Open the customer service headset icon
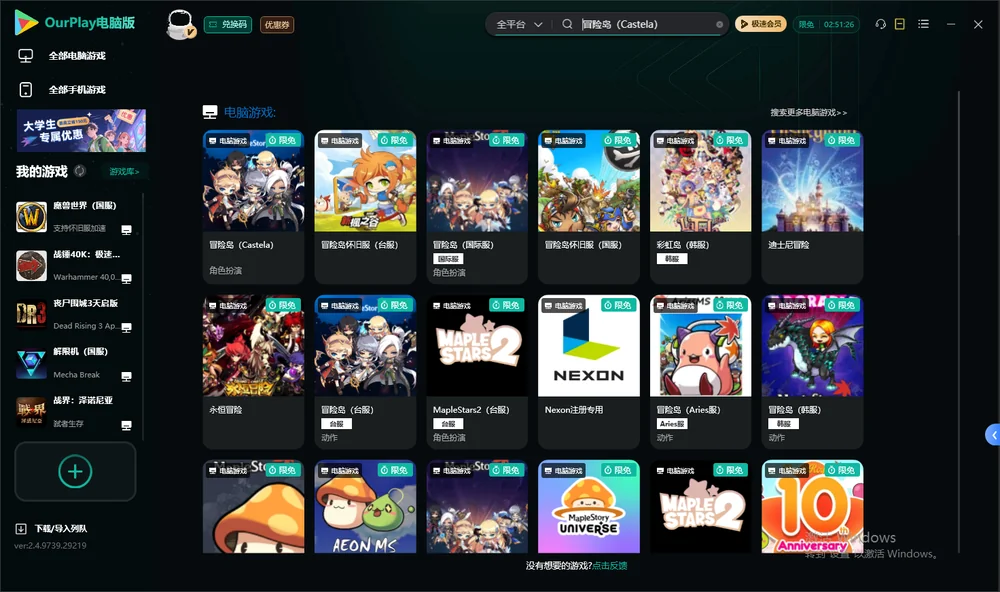Viewport: 1000px width, 592px height. pos(880,24)
